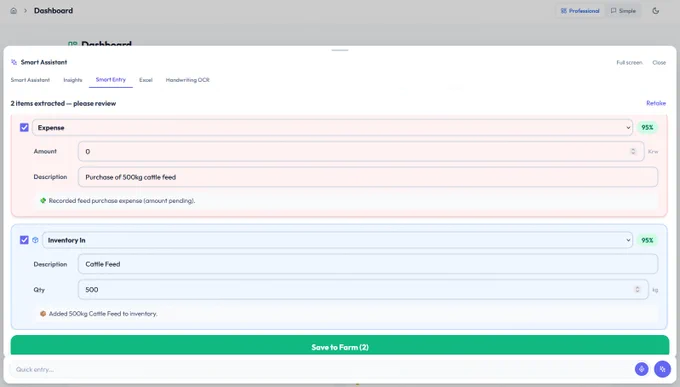
Task: Click the expense Description field with cattle feed purchase
Action: (368, 177)
